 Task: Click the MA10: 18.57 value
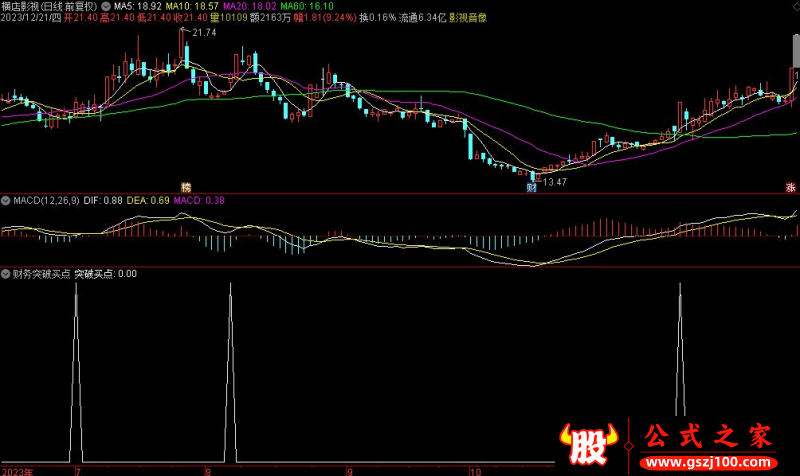(x=192, y=6)
